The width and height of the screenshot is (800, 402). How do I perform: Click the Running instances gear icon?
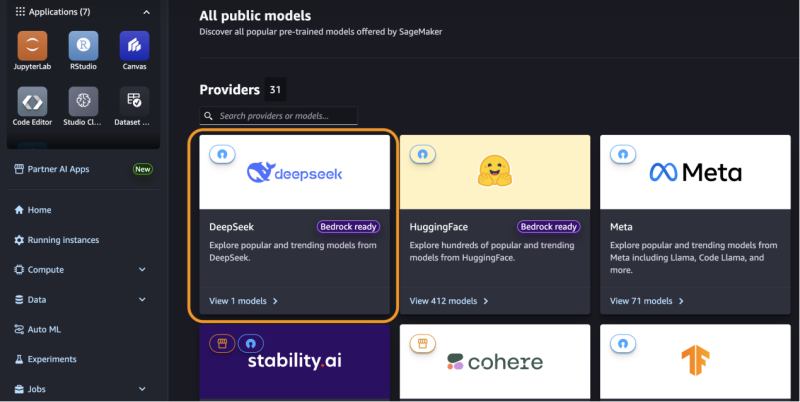(x=19, y=240)
